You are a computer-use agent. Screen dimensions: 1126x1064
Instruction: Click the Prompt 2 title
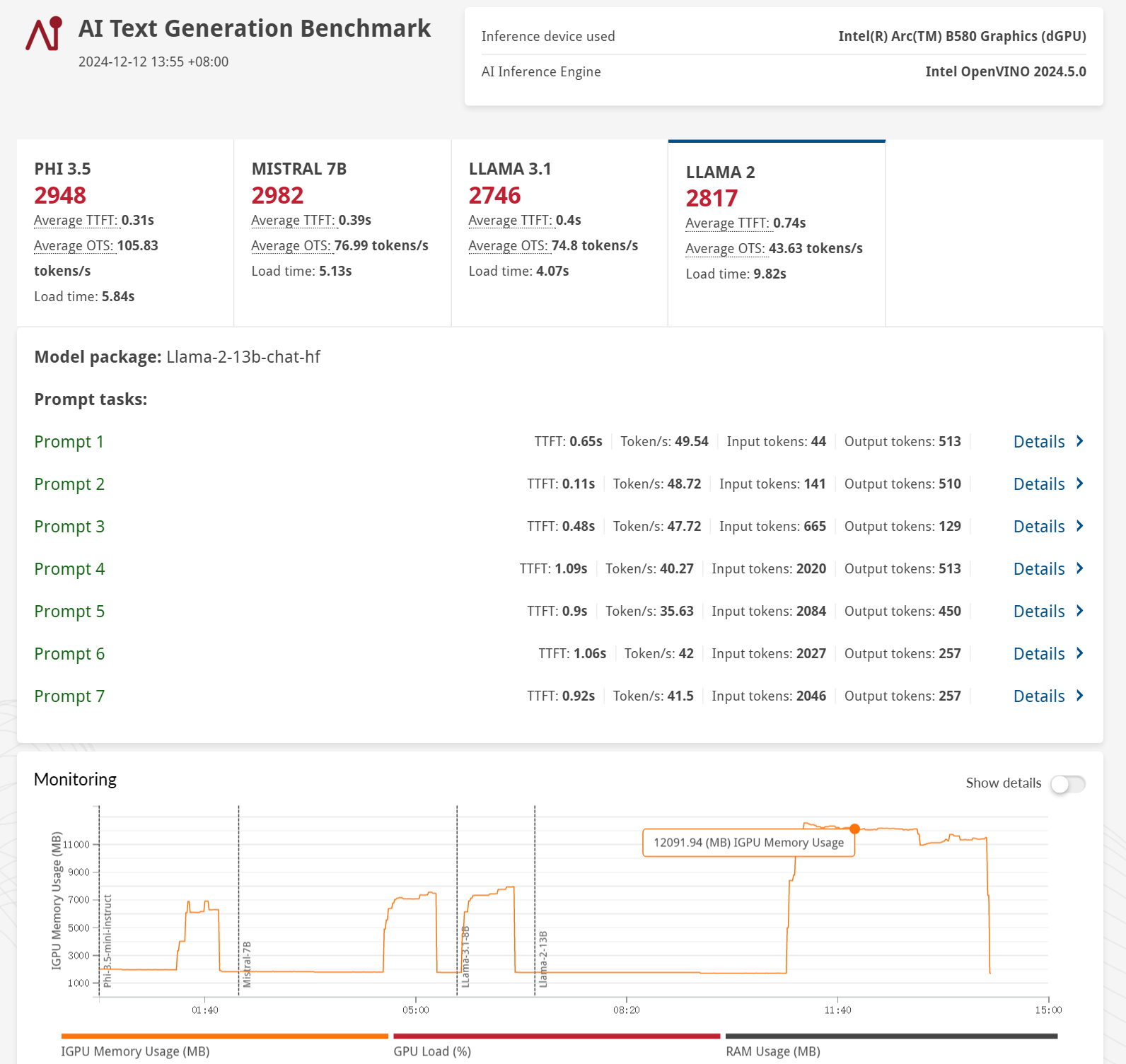[x=69, y=484]
